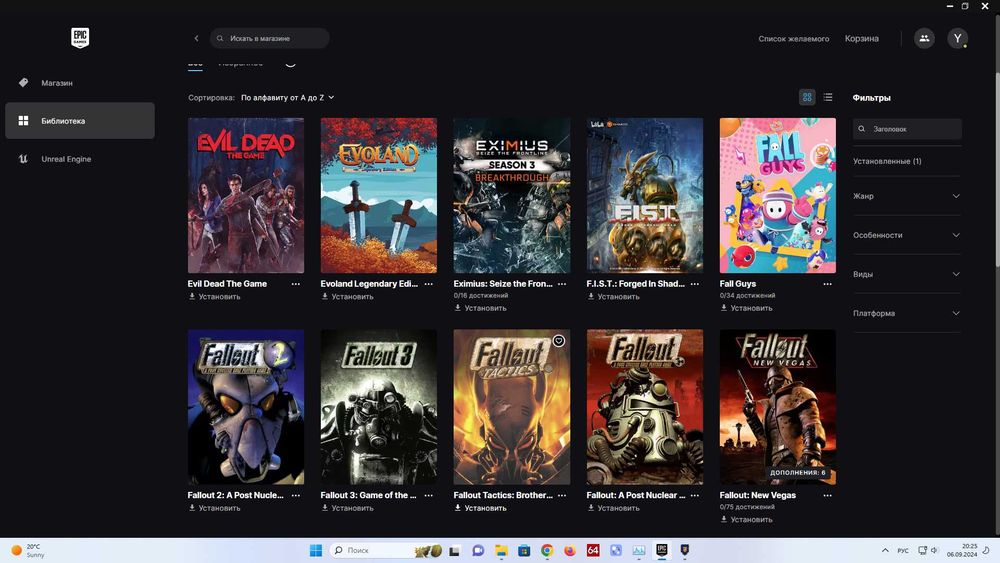
Task: Toggle favorite heart on Fallout Tactics cover
Action: coord(559,341)
